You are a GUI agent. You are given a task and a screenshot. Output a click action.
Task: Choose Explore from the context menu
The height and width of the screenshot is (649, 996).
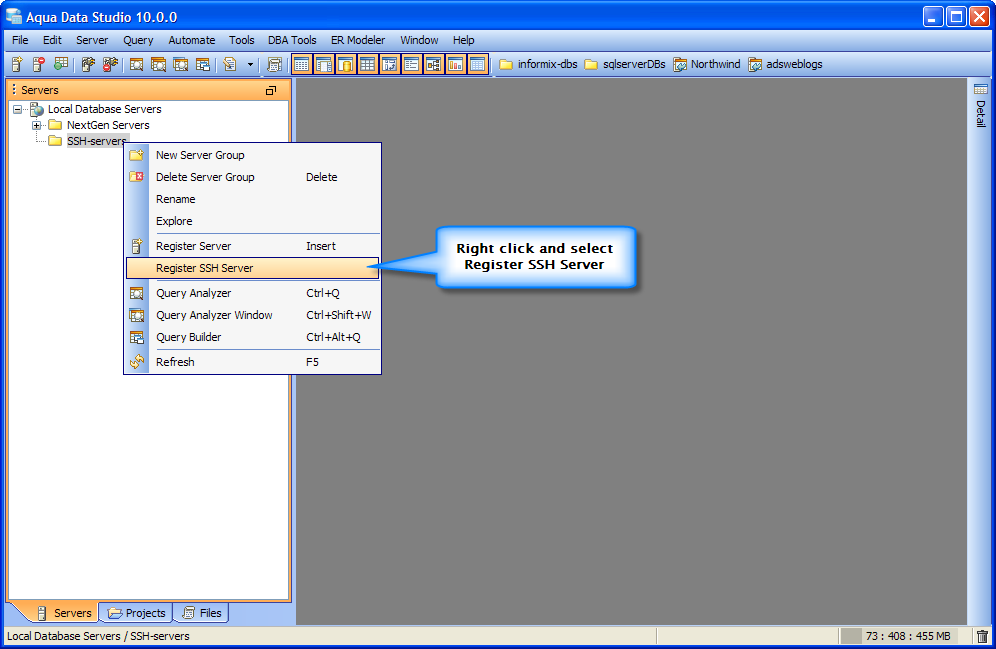pos(253,221)
